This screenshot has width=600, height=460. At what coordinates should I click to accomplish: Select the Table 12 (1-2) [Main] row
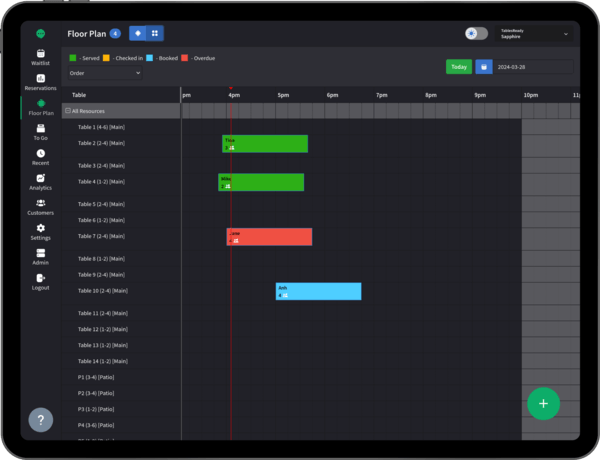(121, 330)
